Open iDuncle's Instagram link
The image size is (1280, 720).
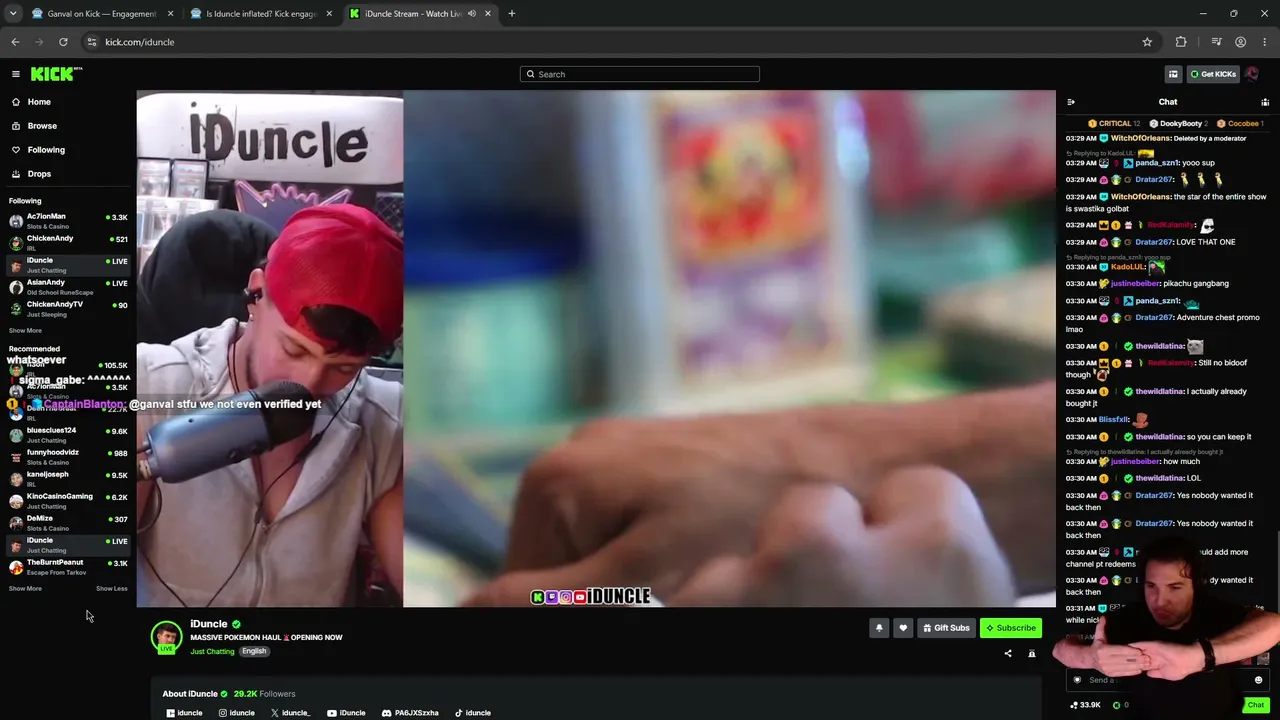[237, 713]
